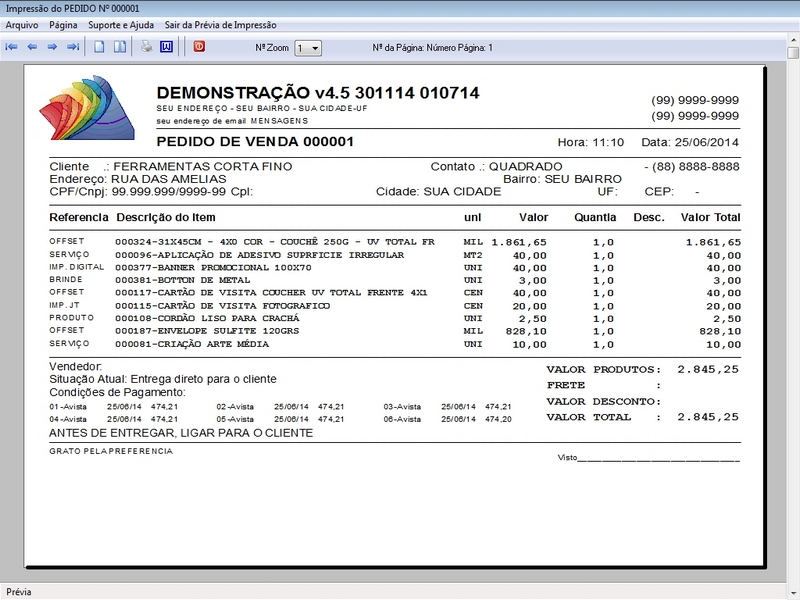Click the next page arrow

point(52,47)
